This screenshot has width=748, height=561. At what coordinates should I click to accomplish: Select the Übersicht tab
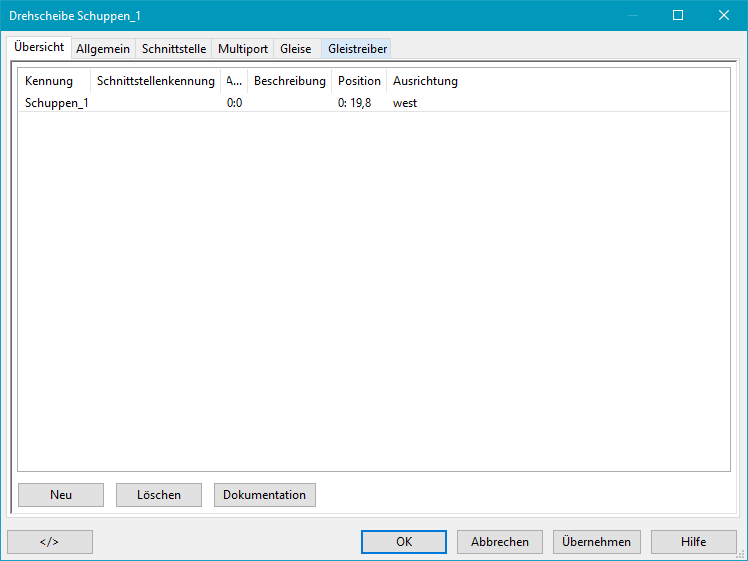pyautogui.click(x=40, y=47)
